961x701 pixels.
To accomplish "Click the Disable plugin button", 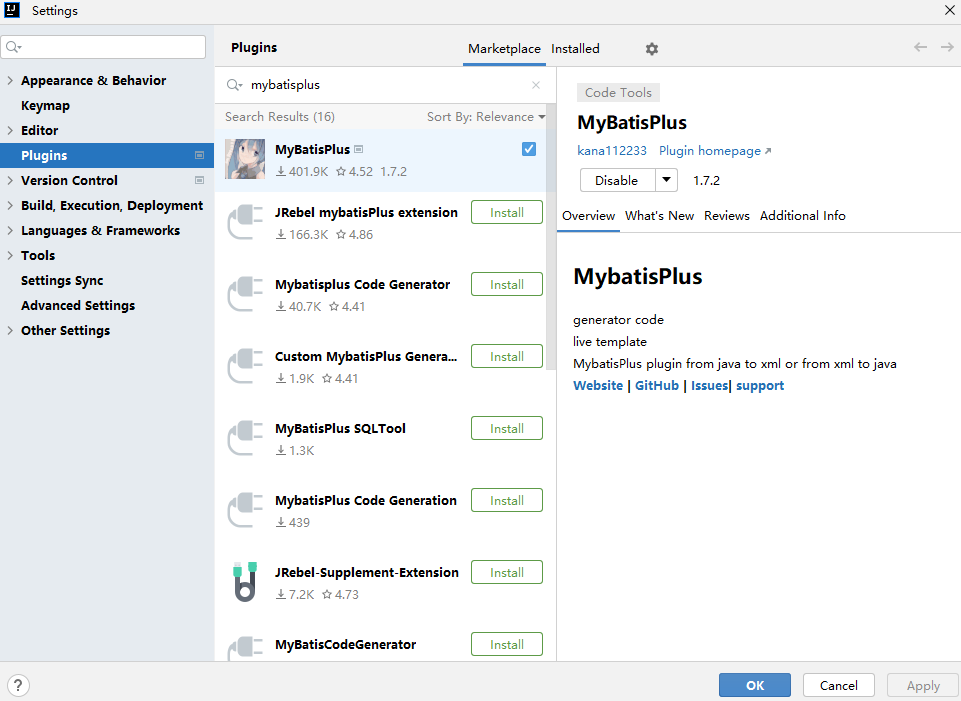I will click(617, 180).
